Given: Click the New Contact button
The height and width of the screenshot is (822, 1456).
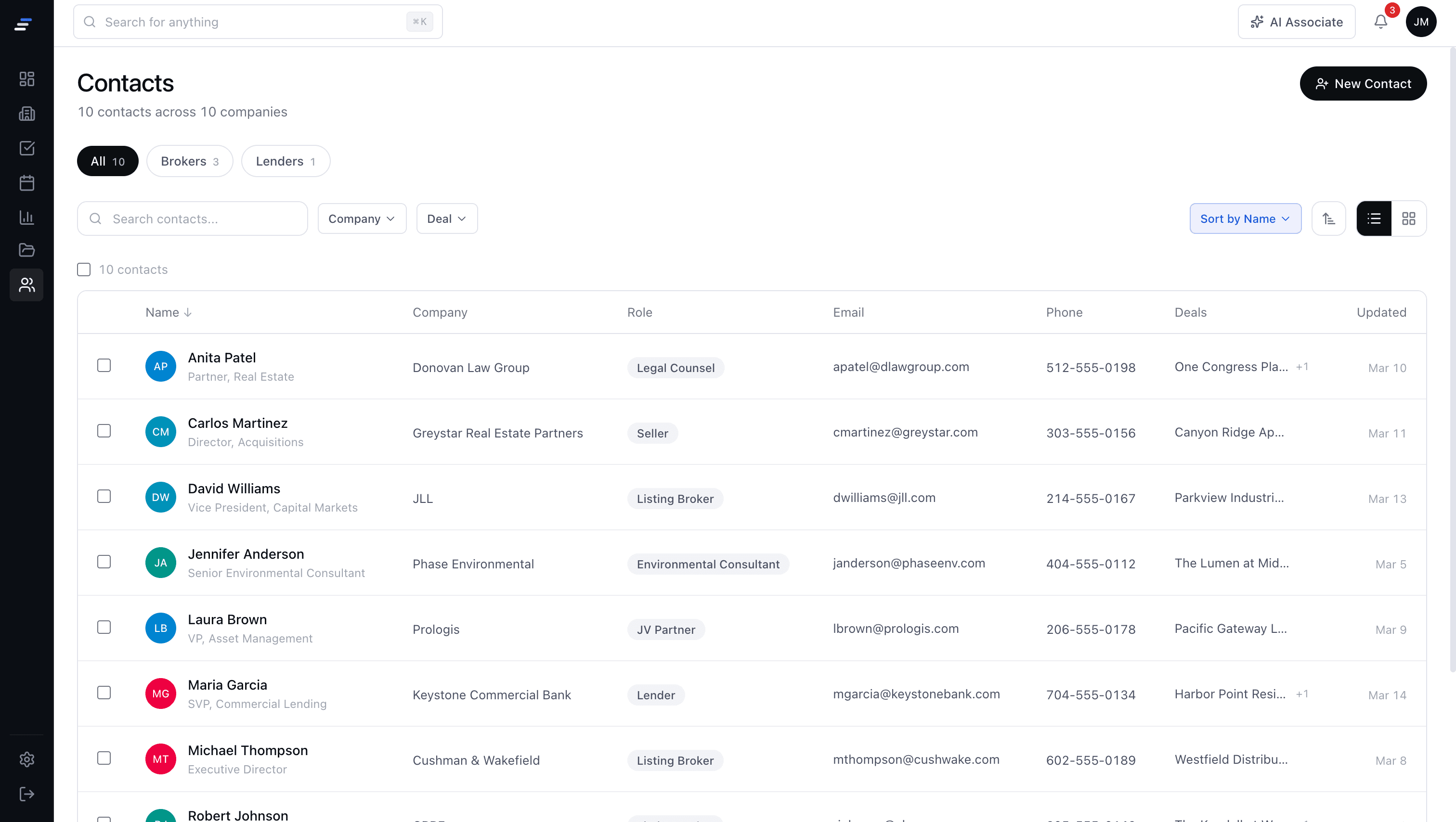Looking at the screenshot, I should (1363, 84).
